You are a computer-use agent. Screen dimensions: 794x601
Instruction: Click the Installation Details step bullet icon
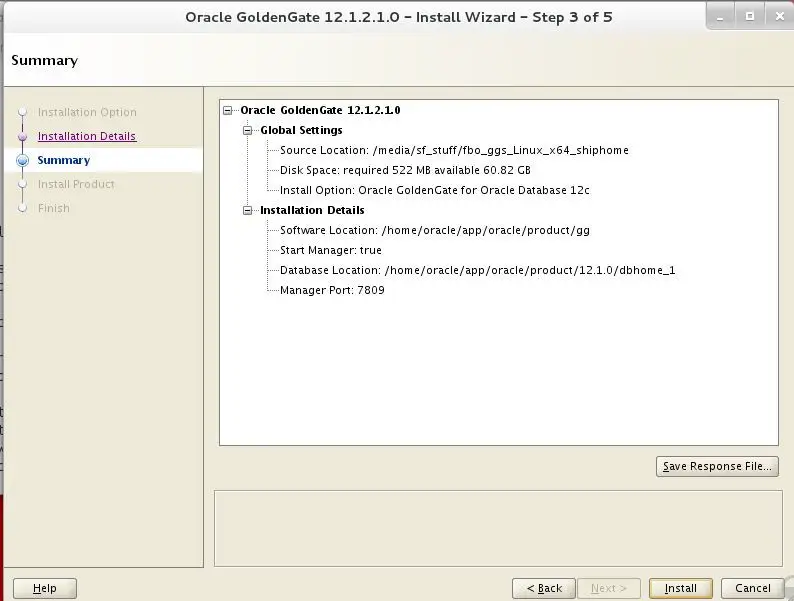pyautogui.click(x=22, y=137)
